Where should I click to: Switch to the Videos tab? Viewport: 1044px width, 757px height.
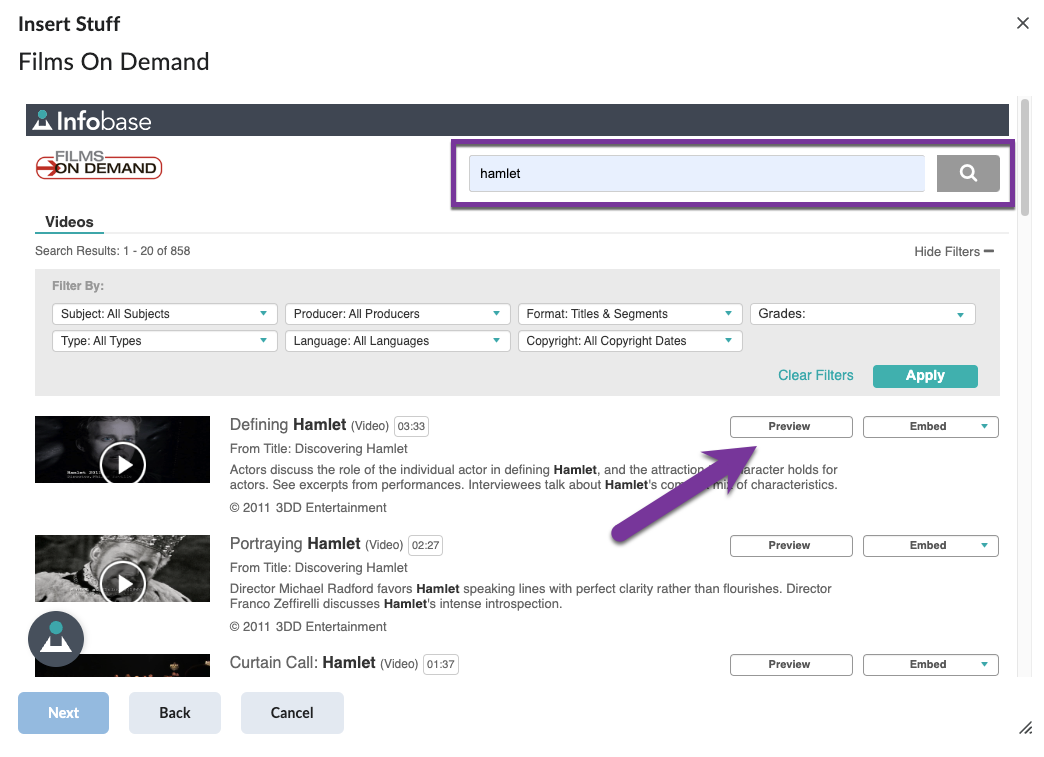[69, 221]
